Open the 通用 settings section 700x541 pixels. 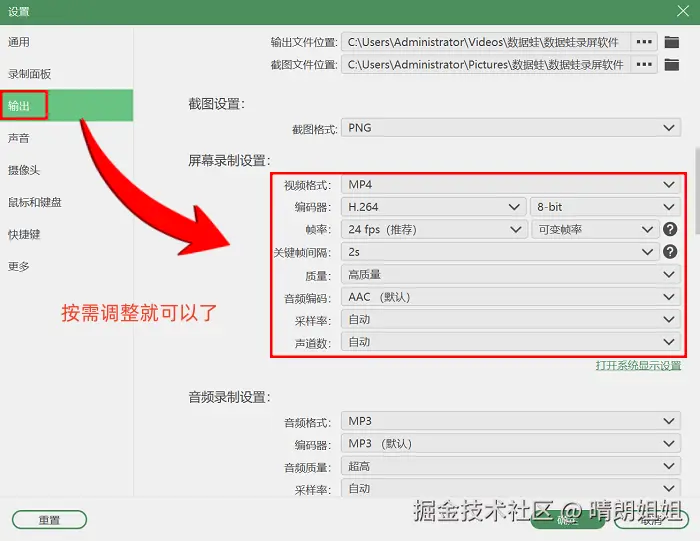point(67,42)
